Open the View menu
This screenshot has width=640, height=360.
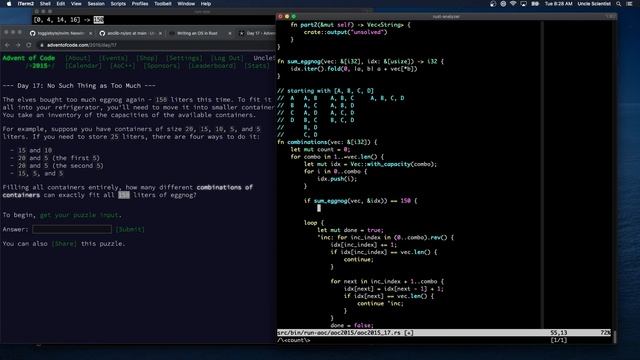point(76,4)
